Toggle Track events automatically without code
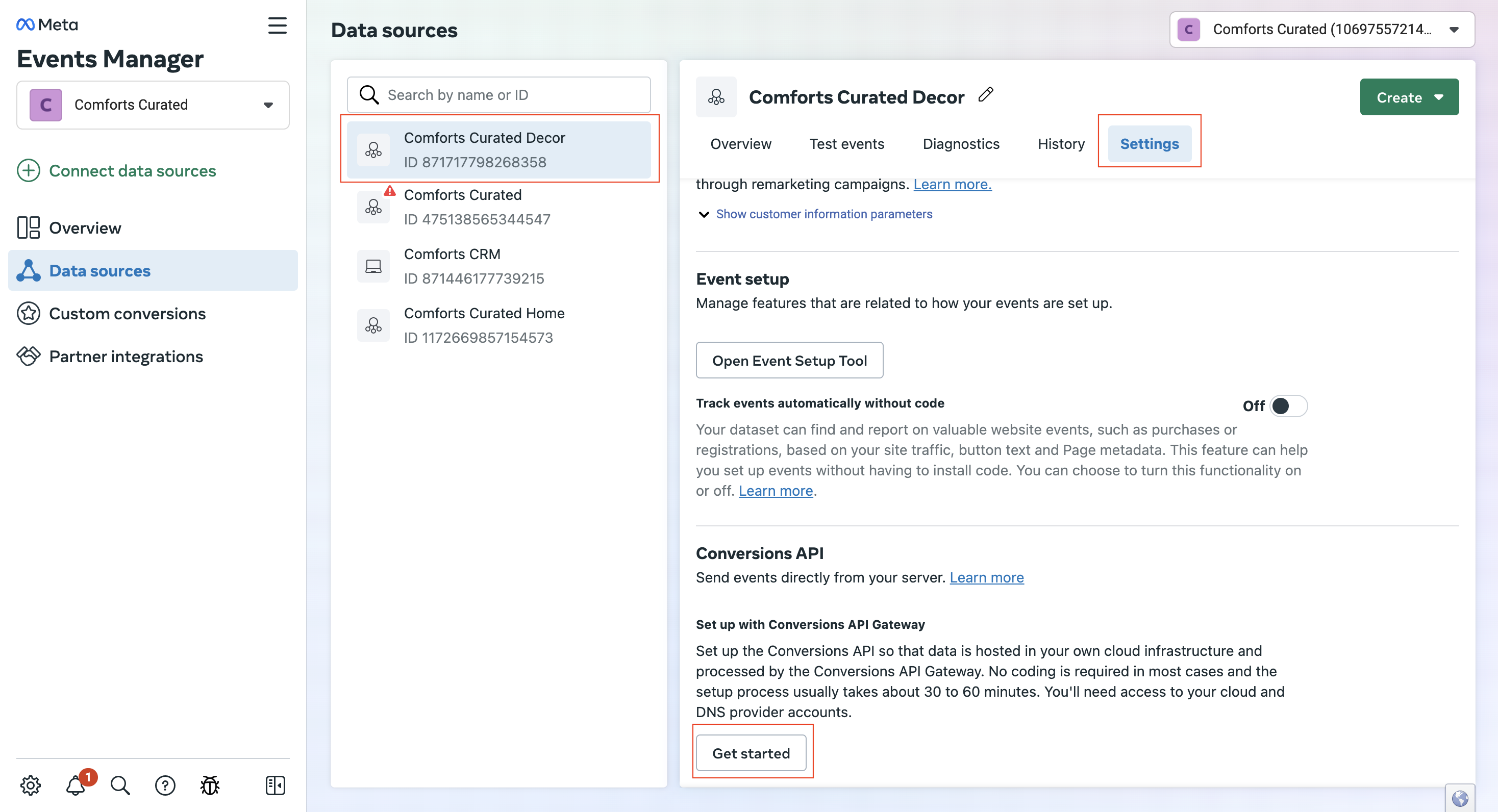This screenshot has height=812, width=1498. coord(1288,405)
